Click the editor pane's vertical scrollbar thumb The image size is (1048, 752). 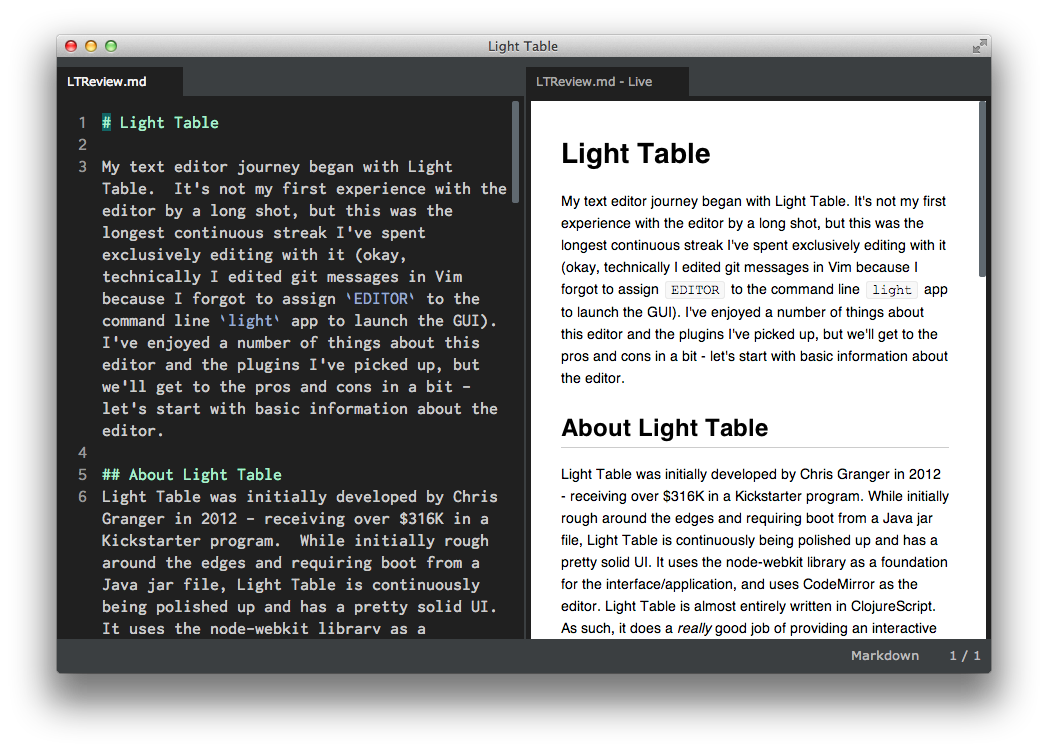516,150
